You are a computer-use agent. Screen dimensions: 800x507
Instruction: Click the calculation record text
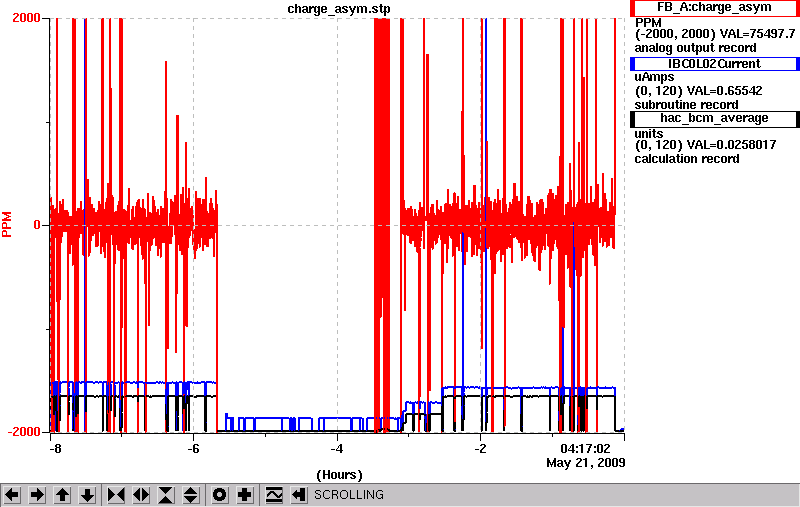687,159
